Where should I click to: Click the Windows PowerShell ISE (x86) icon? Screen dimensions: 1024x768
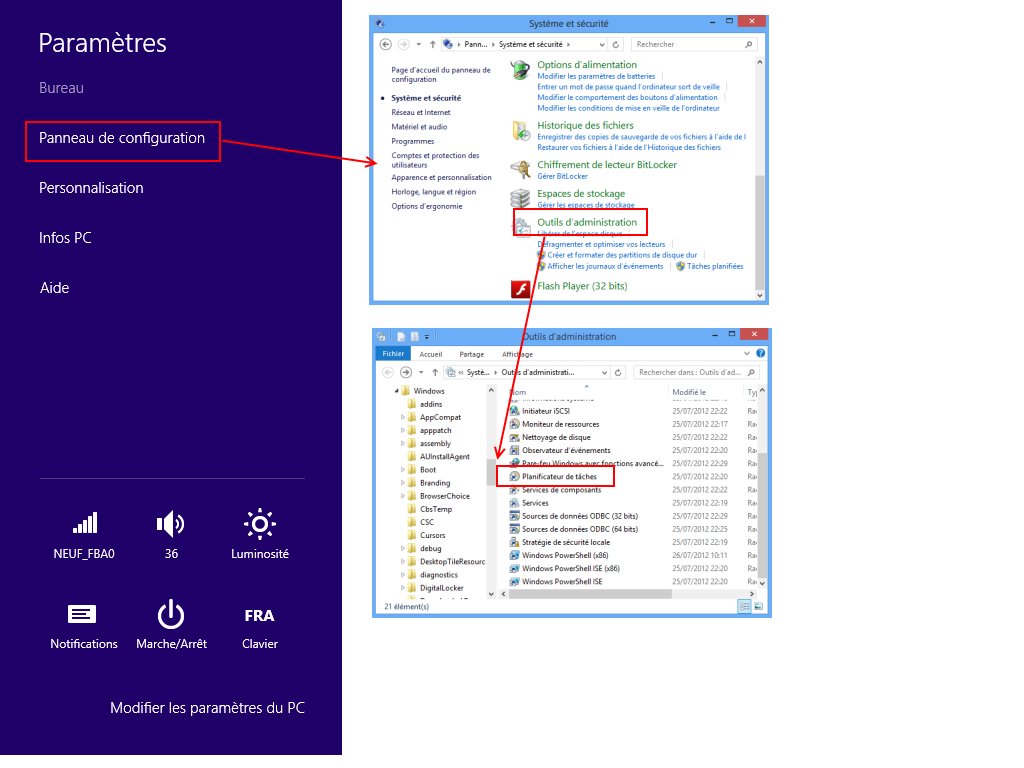515,568
